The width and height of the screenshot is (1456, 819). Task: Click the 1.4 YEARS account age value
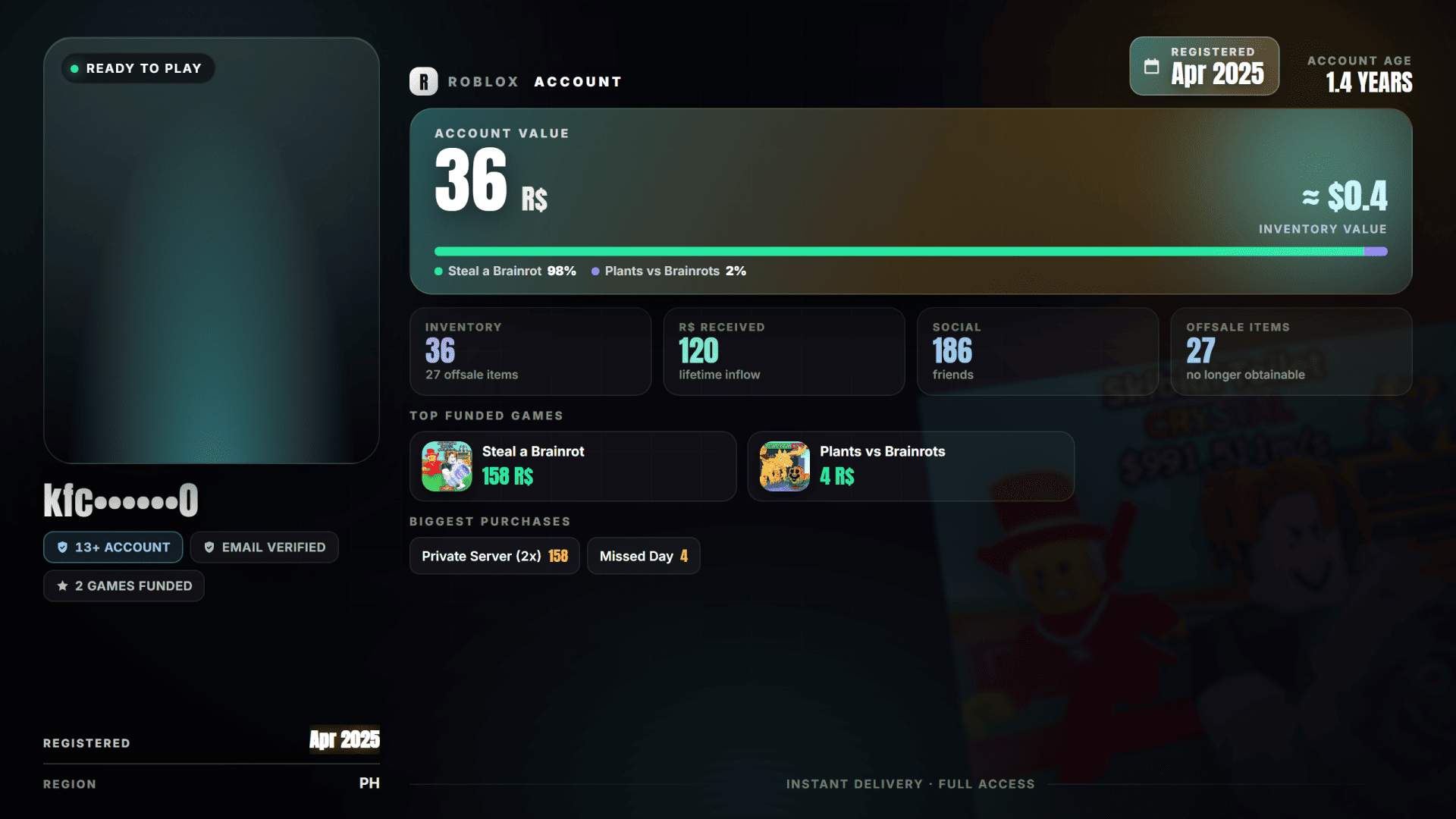point(1369,82)
